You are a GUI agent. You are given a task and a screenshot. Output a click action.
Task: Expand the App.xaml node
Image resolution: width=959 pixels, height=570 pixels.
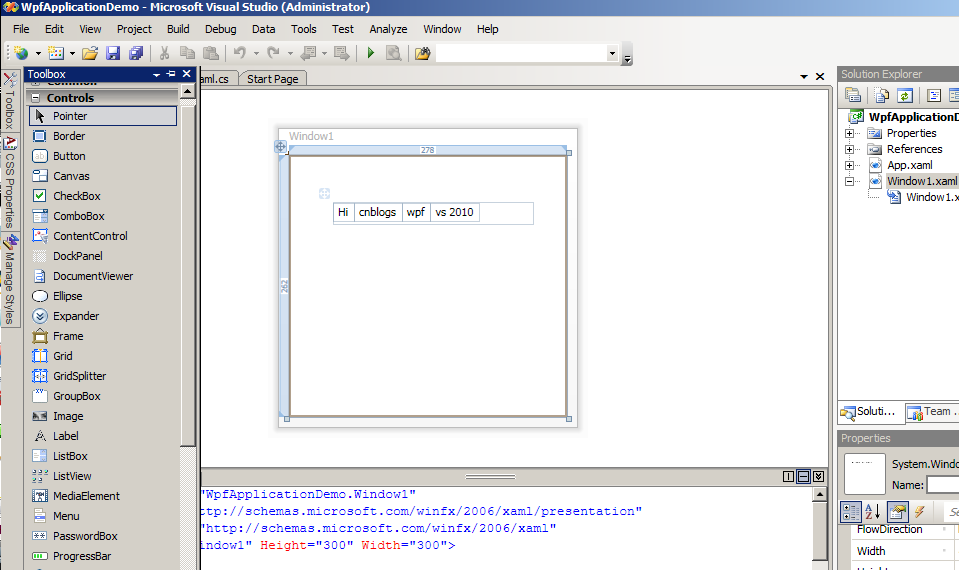pos(849,165)
